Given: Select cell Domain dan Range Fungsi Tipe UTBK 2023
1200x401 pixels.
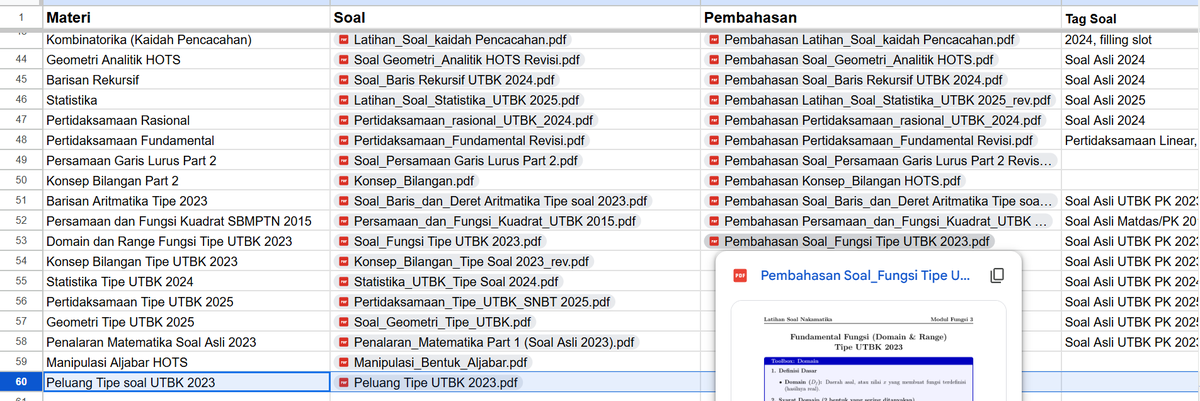Looking at the screenshot, I should click(185, 242).
